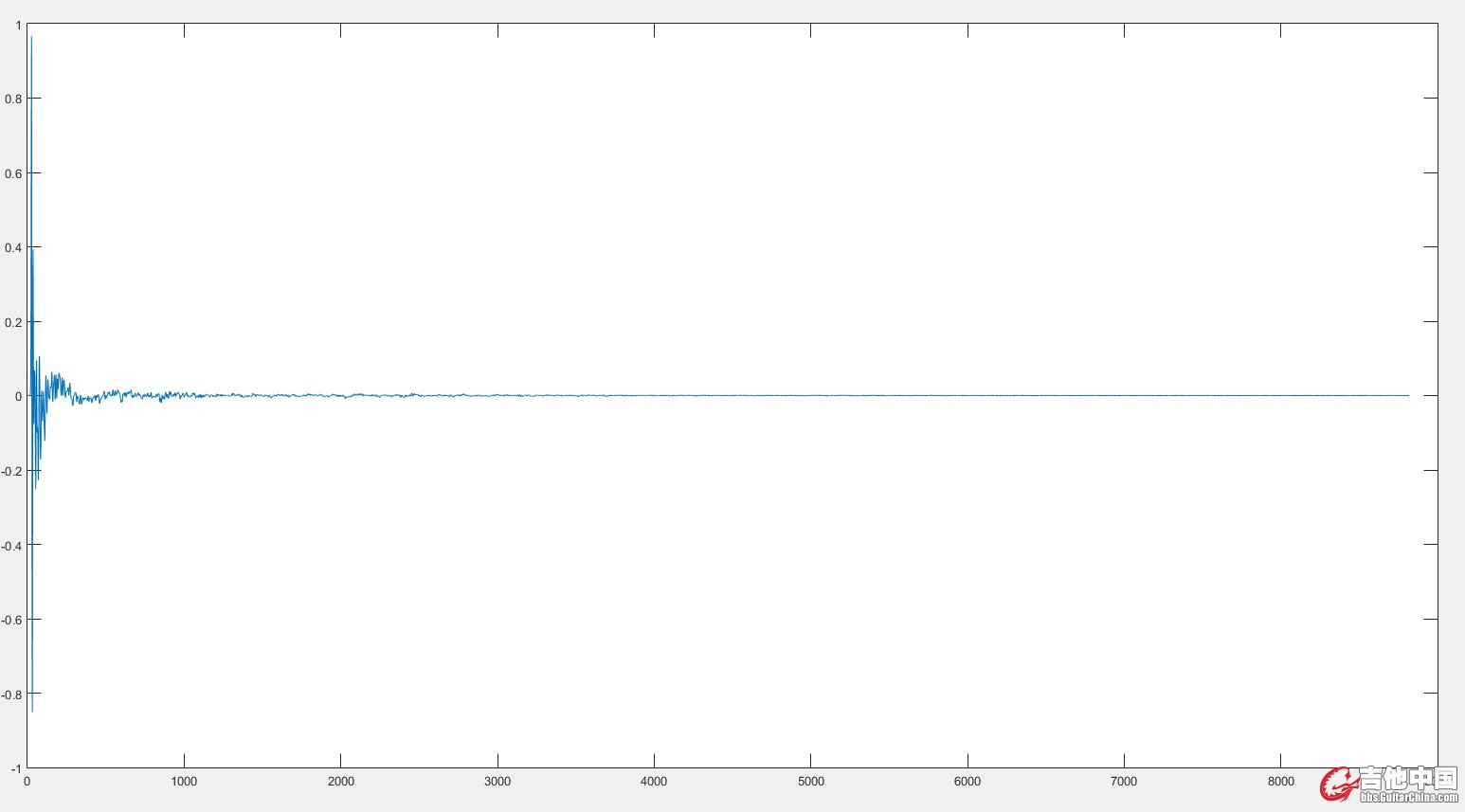1465x812 pixels.
Task: Click the x-axis tick label 2000
Action: pyautogui.click(x=340, y=782)
